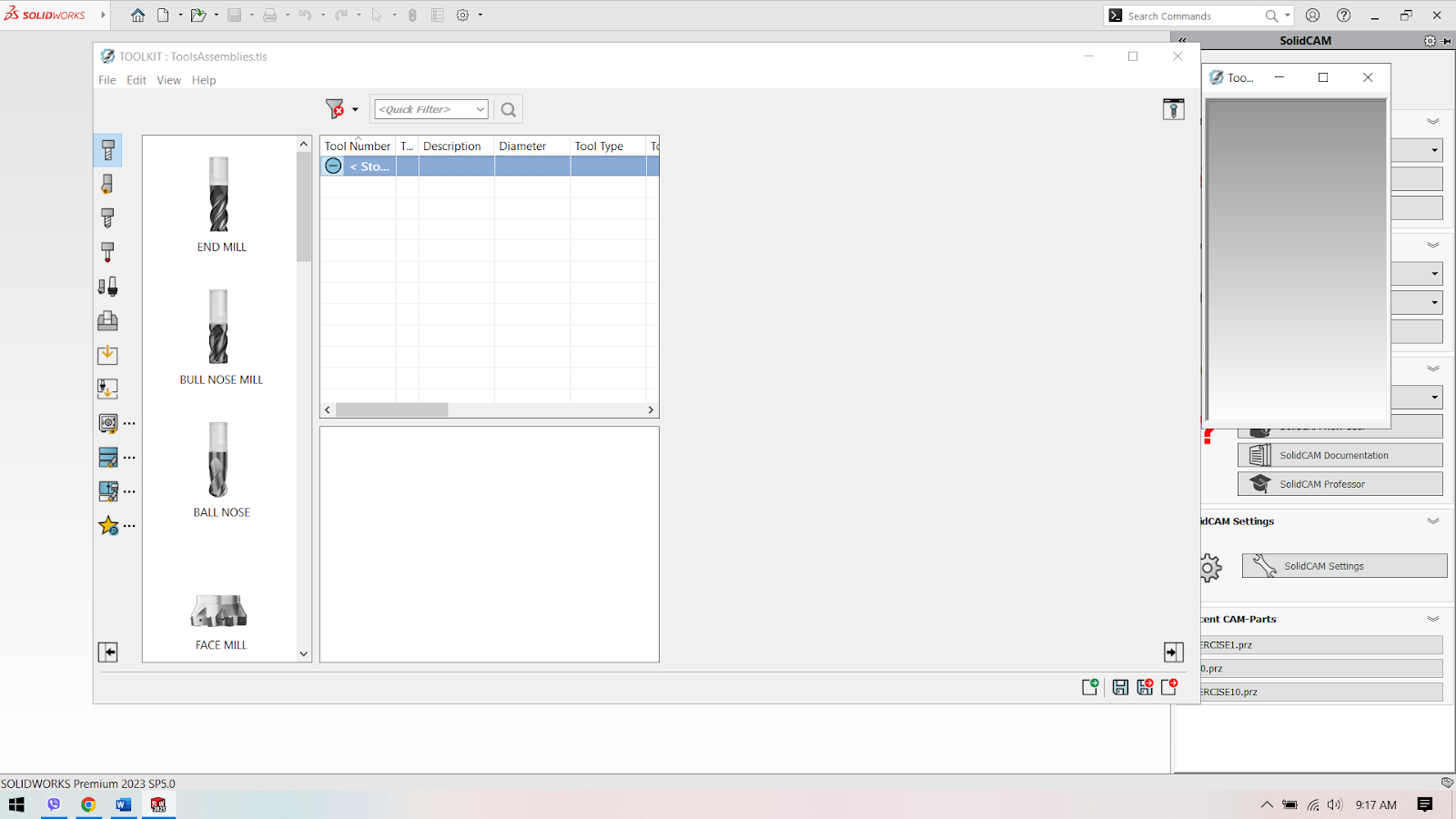Open Word from taskbar
The image size is (1456, 819).
(123, 804)
